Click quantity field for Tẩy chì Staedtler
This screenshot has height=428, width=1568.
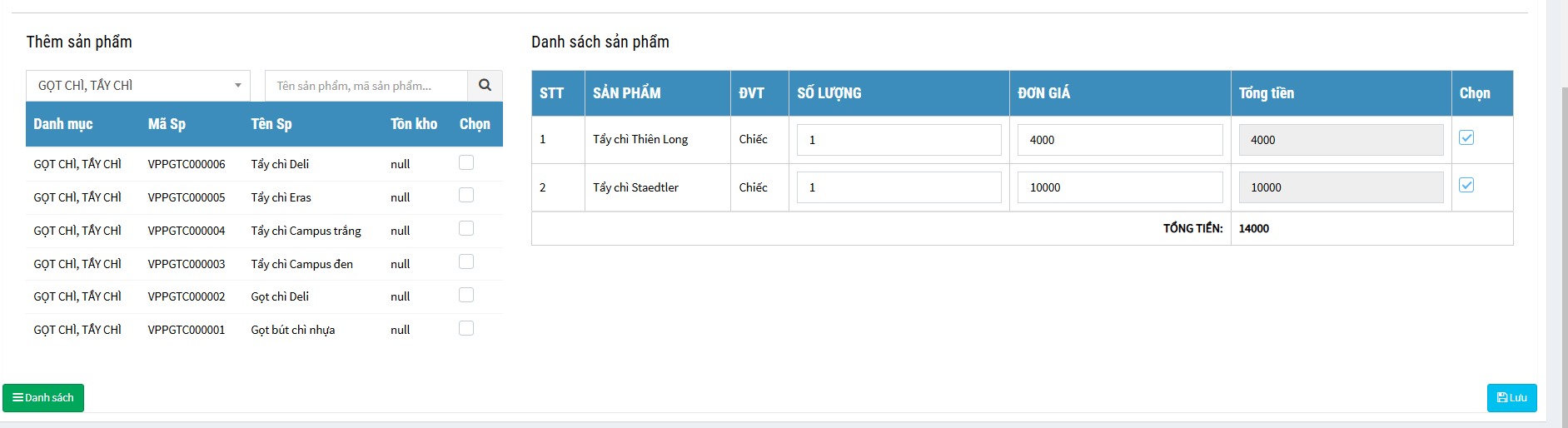point(898,187)
